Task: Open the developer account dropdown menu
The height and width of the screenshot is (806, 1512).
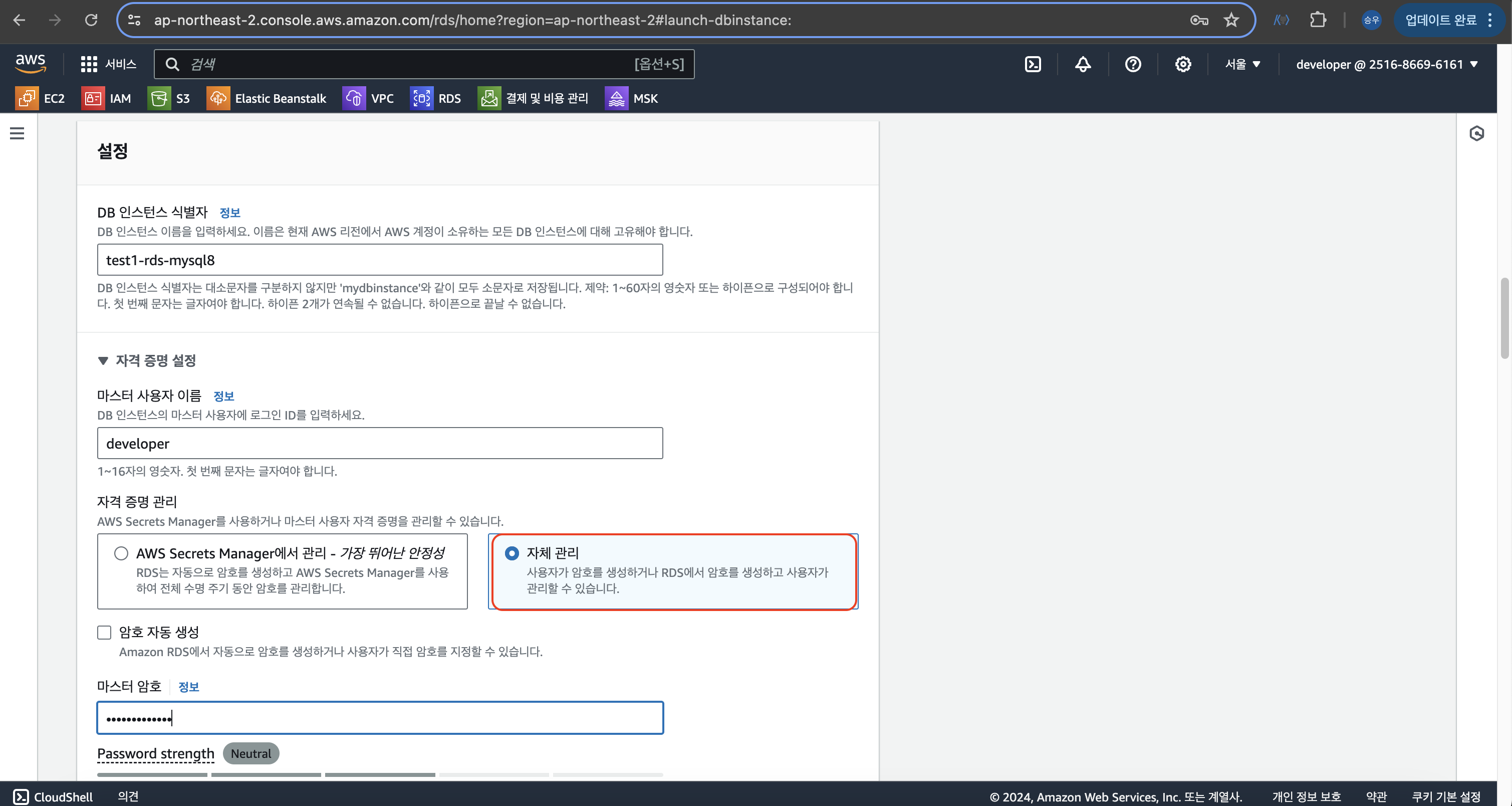Action: coord(1386,64)
